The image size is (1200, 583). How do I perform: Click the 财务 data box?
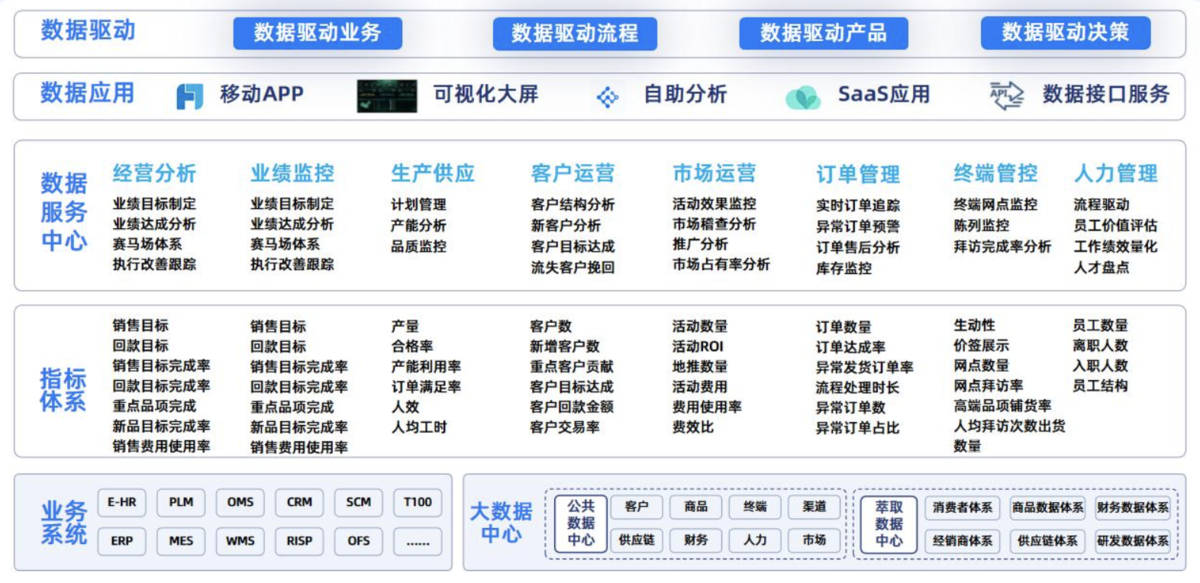[696, 540]
